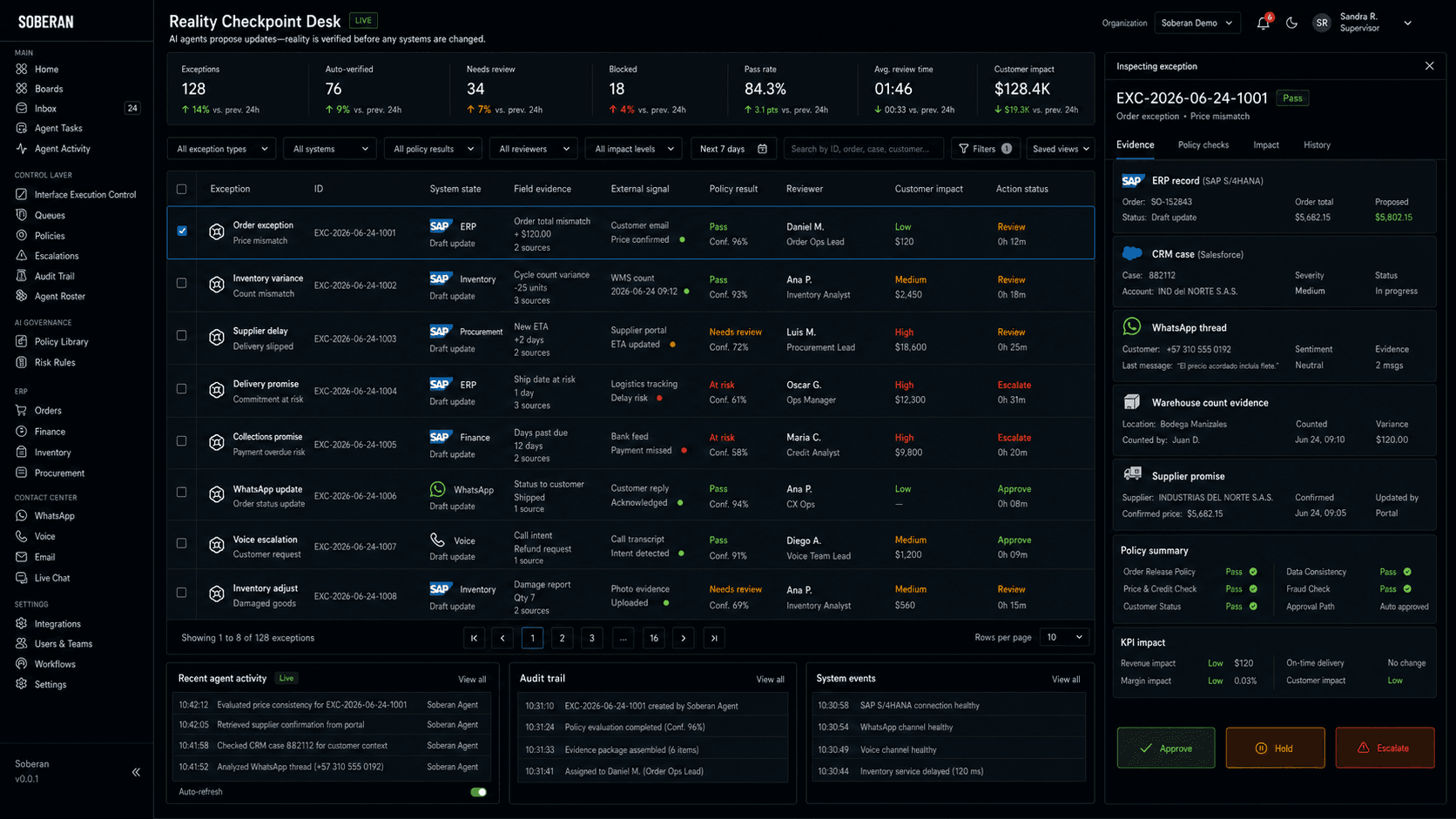Collapse the sidebar with double-chevron icon
Image resolution: width=1456 pixels, height=819 pixels.
pyautogui.click(x=136, y=772)
